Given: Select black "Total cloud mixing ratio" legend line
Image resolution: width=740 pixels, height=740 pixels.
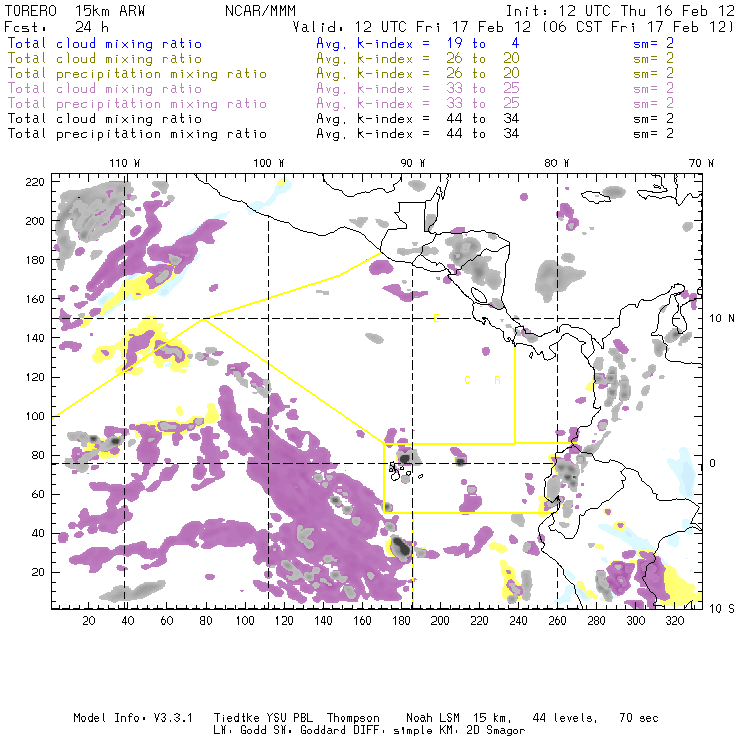Looking at the screenshot, I should point(105,118).
